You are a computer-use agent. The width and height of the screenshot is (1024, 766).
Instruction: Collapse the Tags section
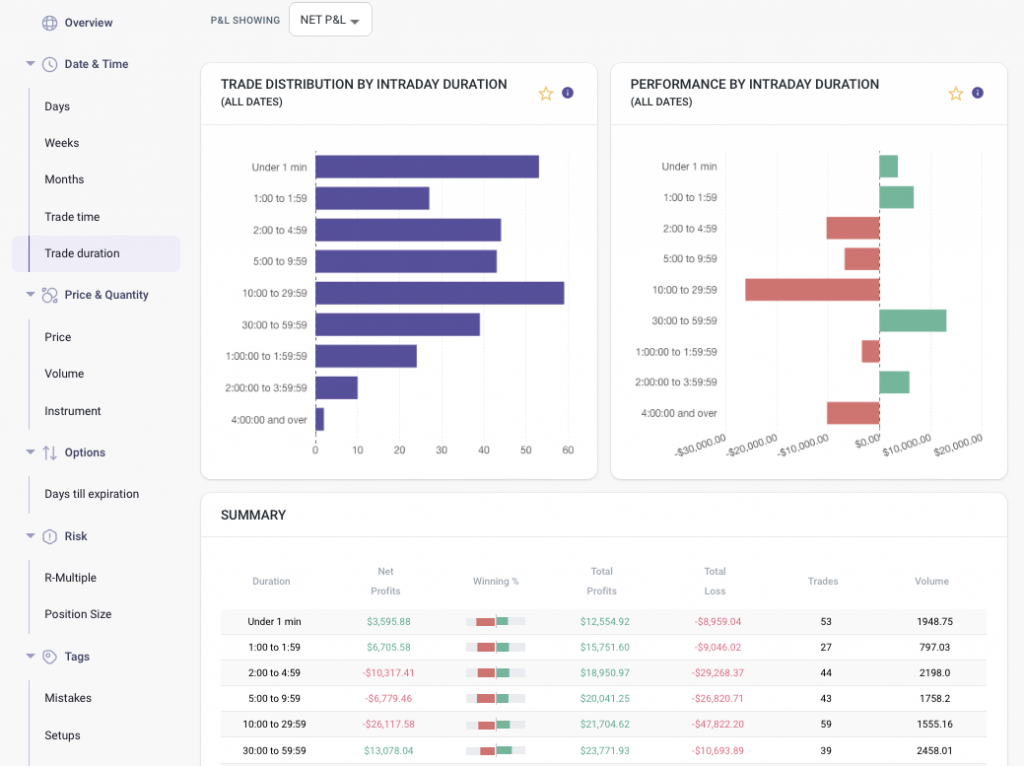[30, 656]
